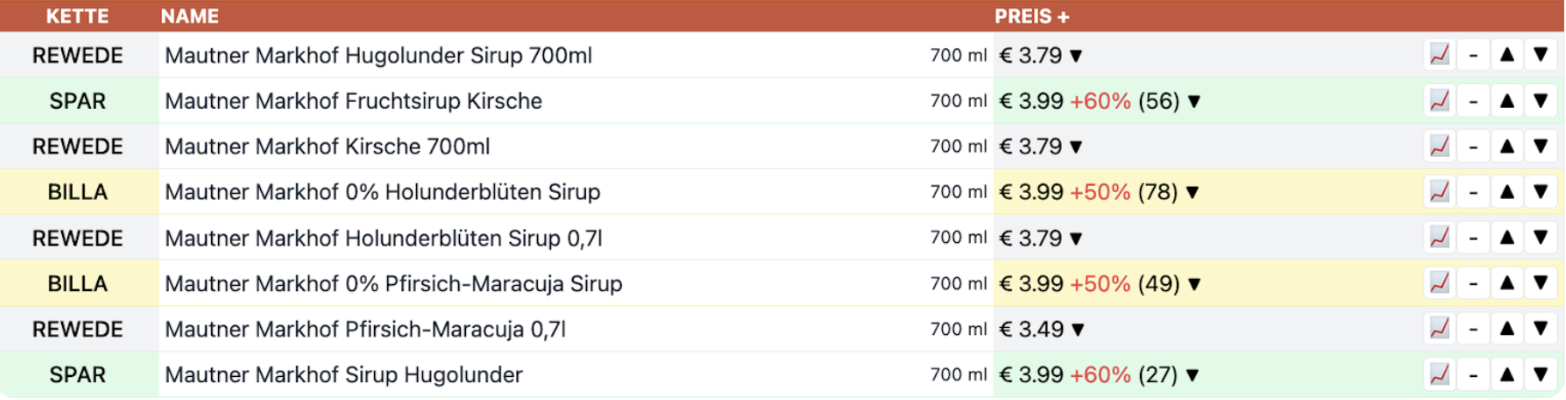The width and height of the screenshot is (1566, 400).
Task: Move Holunderblüten Sirup 0,7l row up
Action: point(1506,239)
